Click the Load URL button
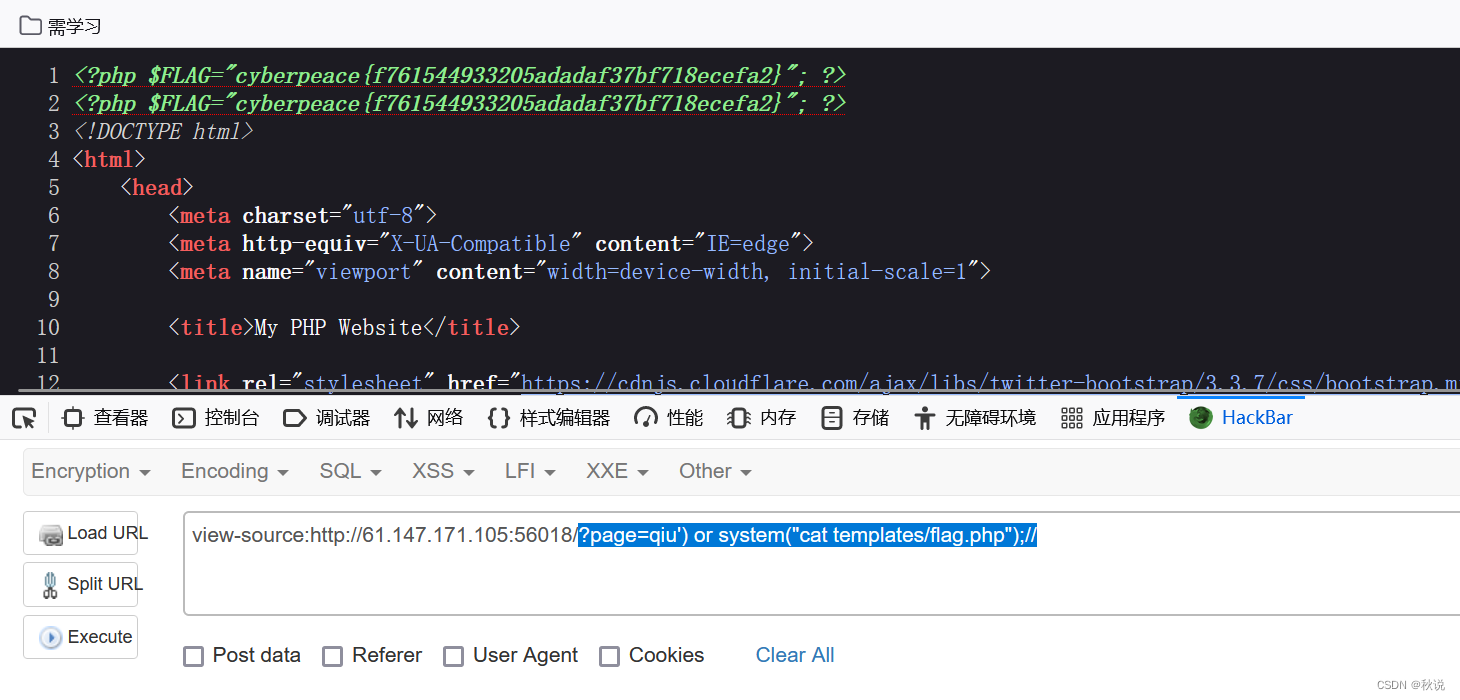Image resolution: width=1460 pixels, height=700 pixels. (x=81, y=533)
